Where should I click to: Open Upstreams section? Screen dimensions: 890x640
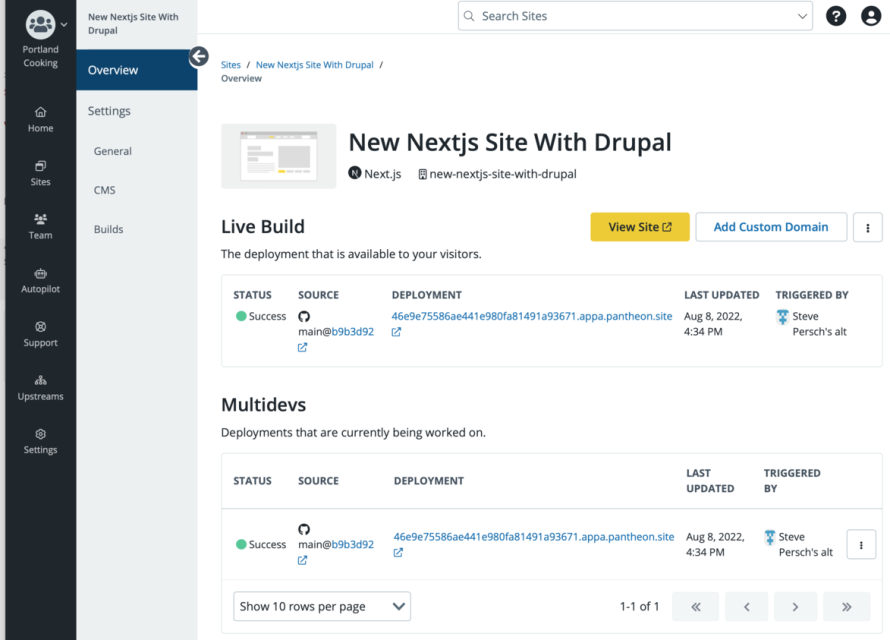[x=40, y=388]
